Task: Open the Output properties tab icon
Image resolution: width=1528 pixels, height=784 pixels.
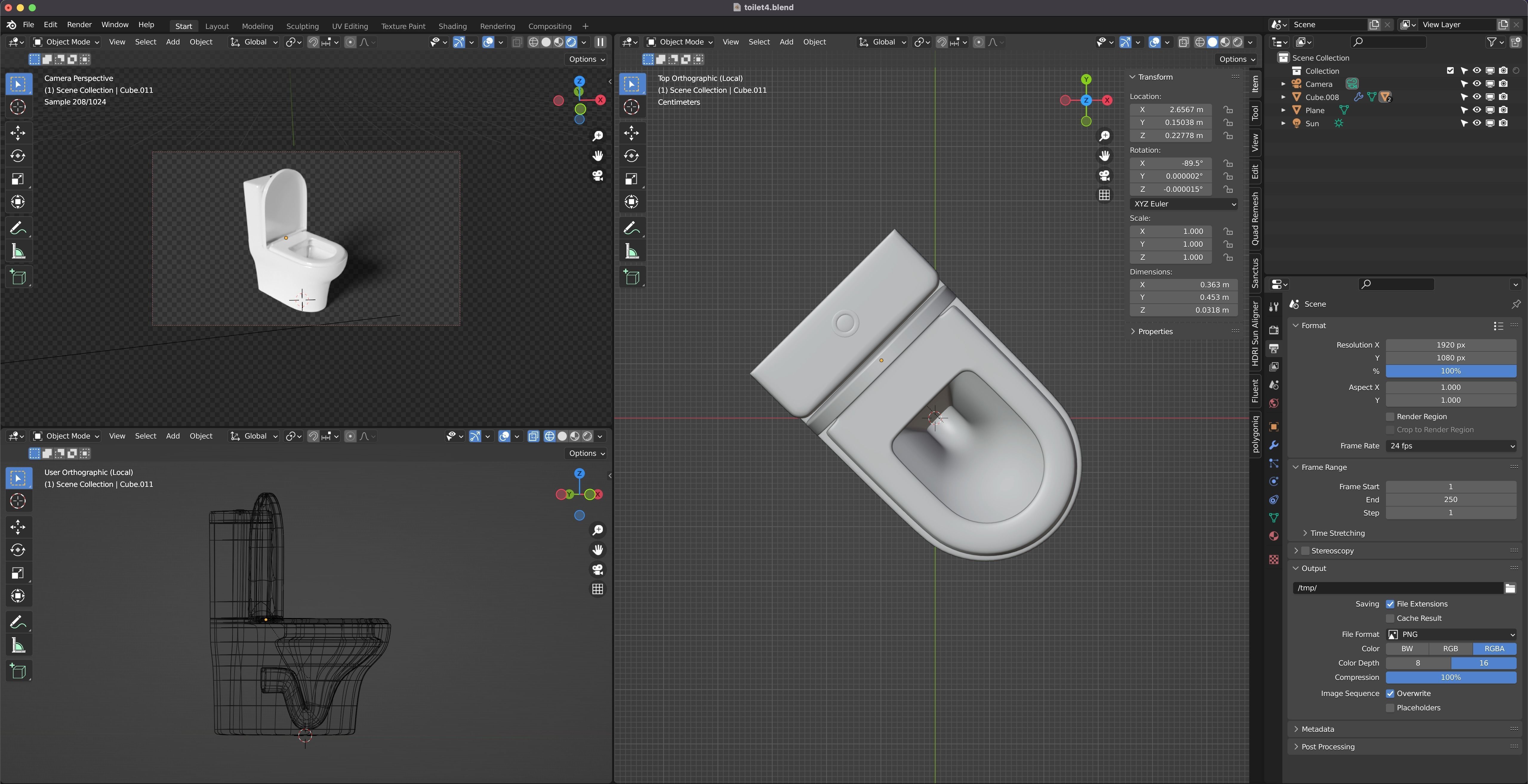Action: [x=1273, y=348]
